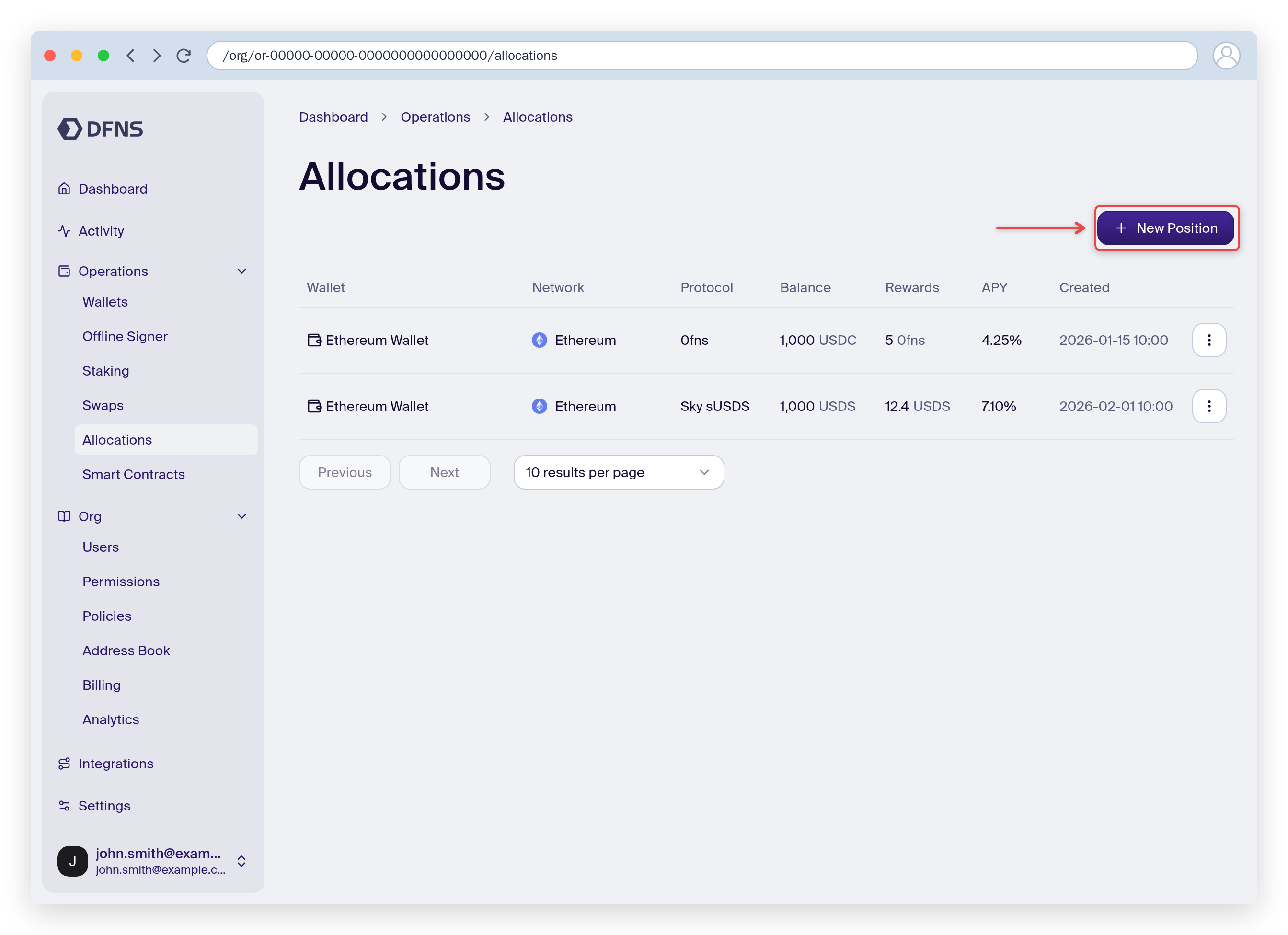This screenshot has width=1288, height=935.
Task: Open Users under Org
Action: click(101, 547)
